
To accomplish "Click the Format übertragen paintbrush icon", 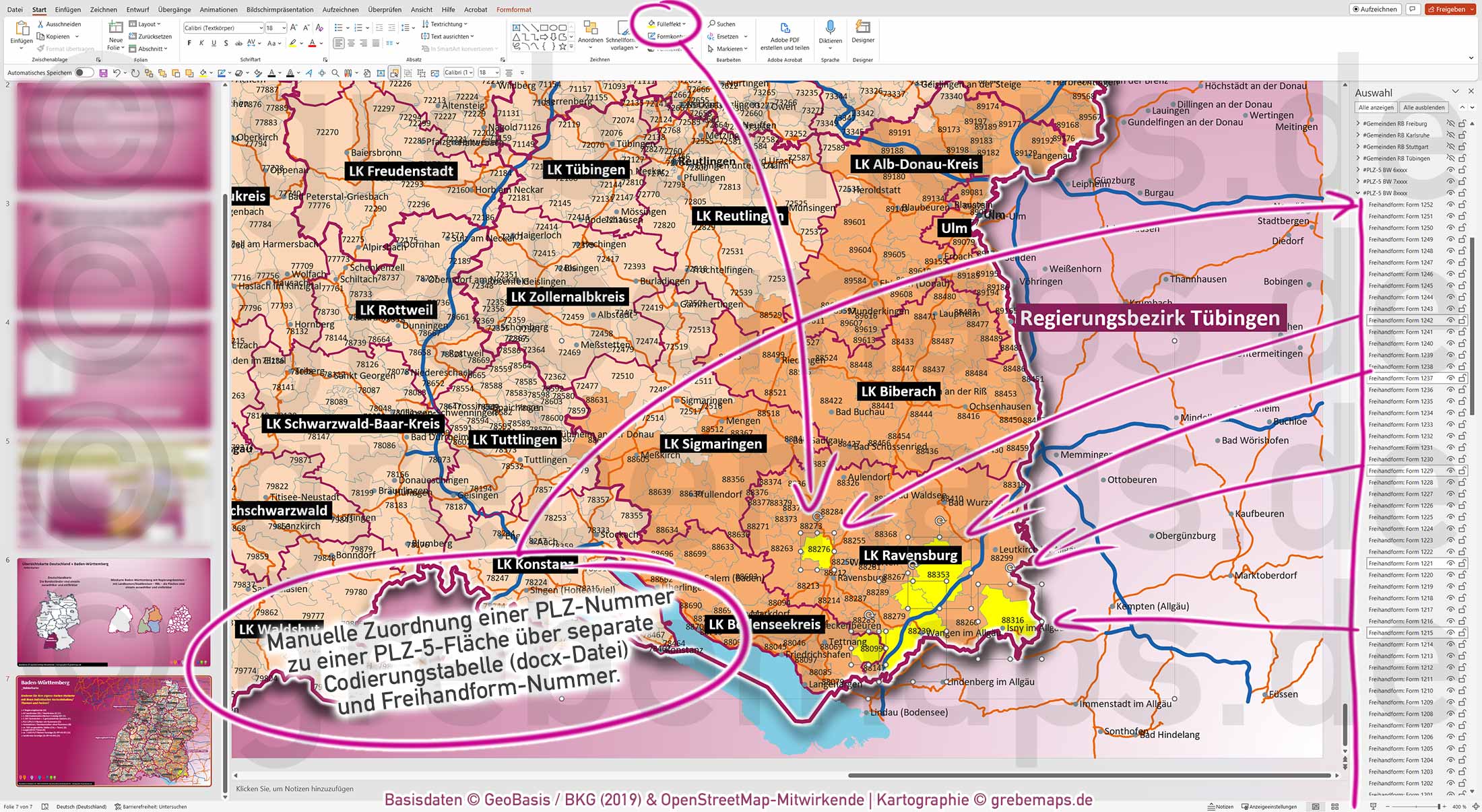I will click(40, 48).
